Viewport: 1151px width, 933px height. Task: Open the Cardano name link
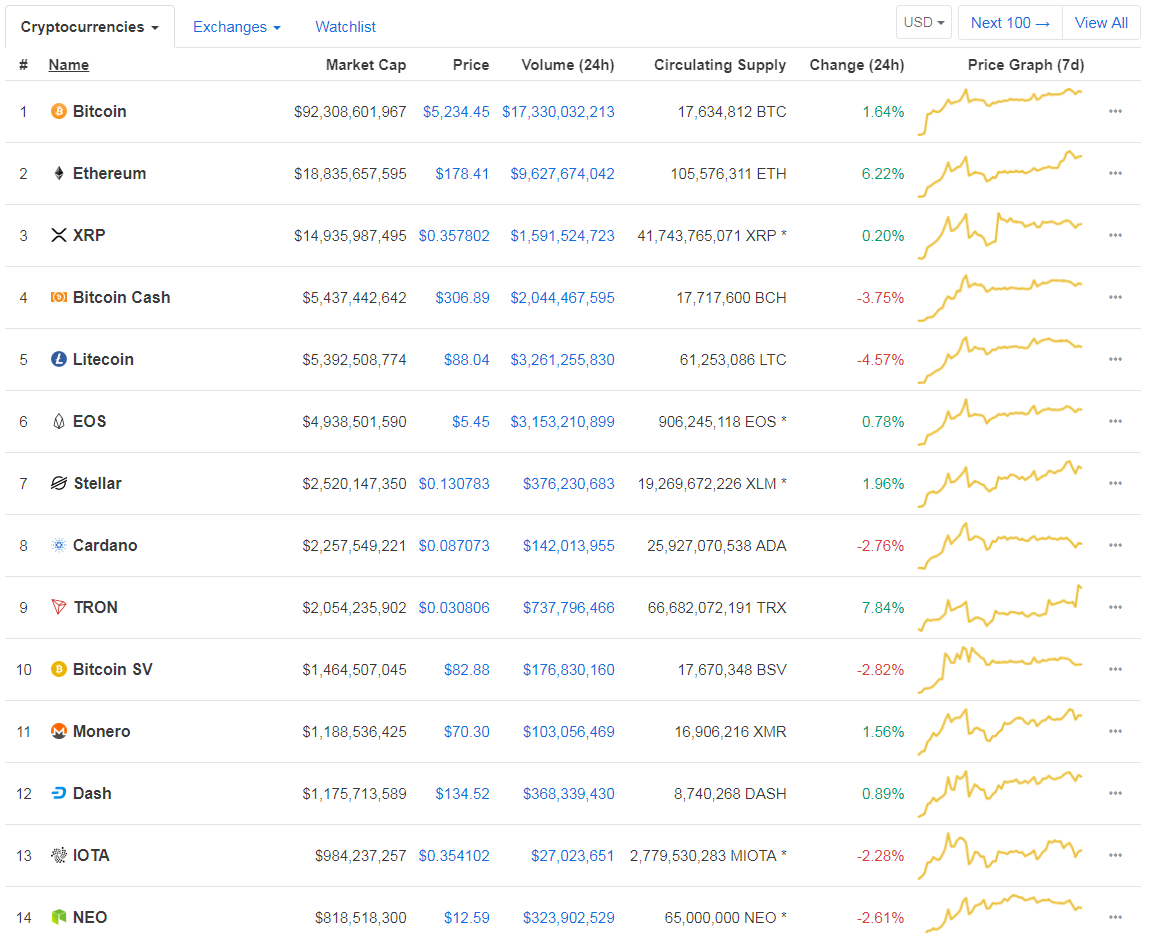pyautogui.click(x=105, y=545)
